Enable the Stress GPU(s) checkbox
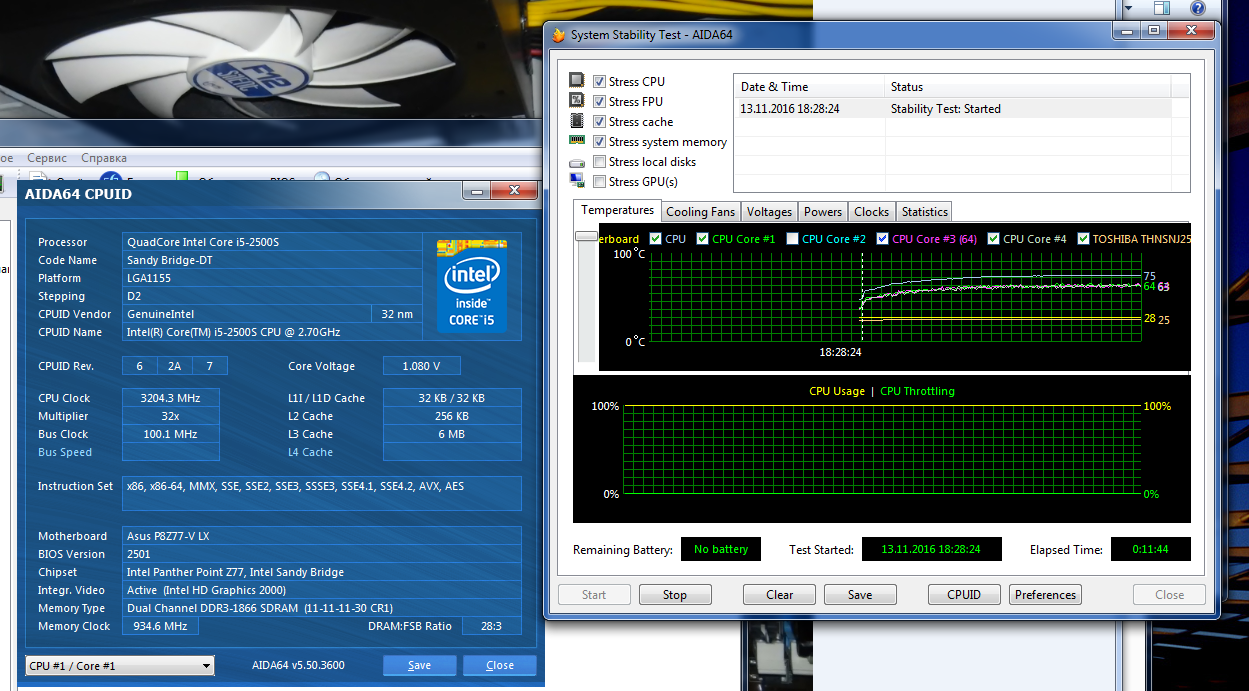The image size is (1249, 691). (599, 182)
